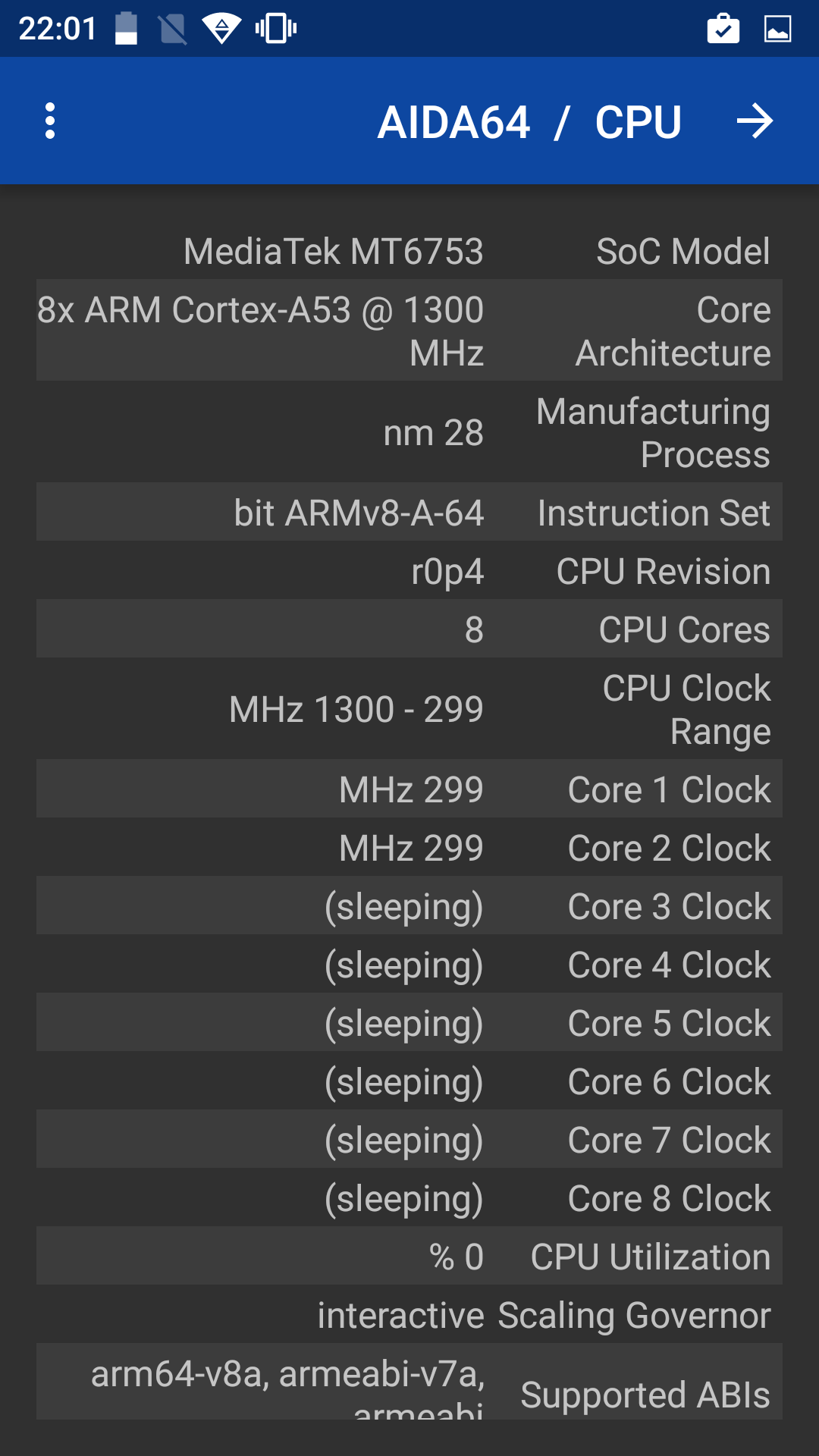This screenshot has width=819, height=1456.
Task: Tap the CPU Clock Range entry
Action: coord(409,709)
